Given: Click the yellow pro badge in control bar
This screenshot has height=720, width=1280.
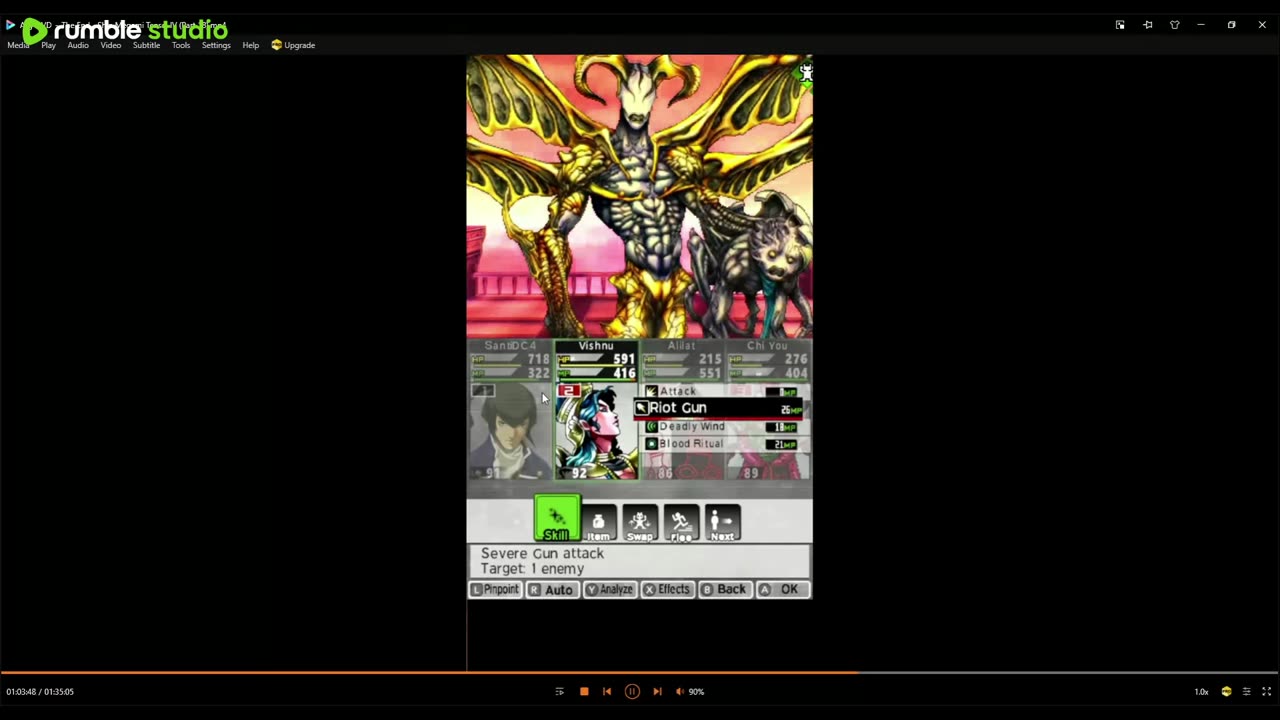Looking at the screenshot, I should (1226, 691).
